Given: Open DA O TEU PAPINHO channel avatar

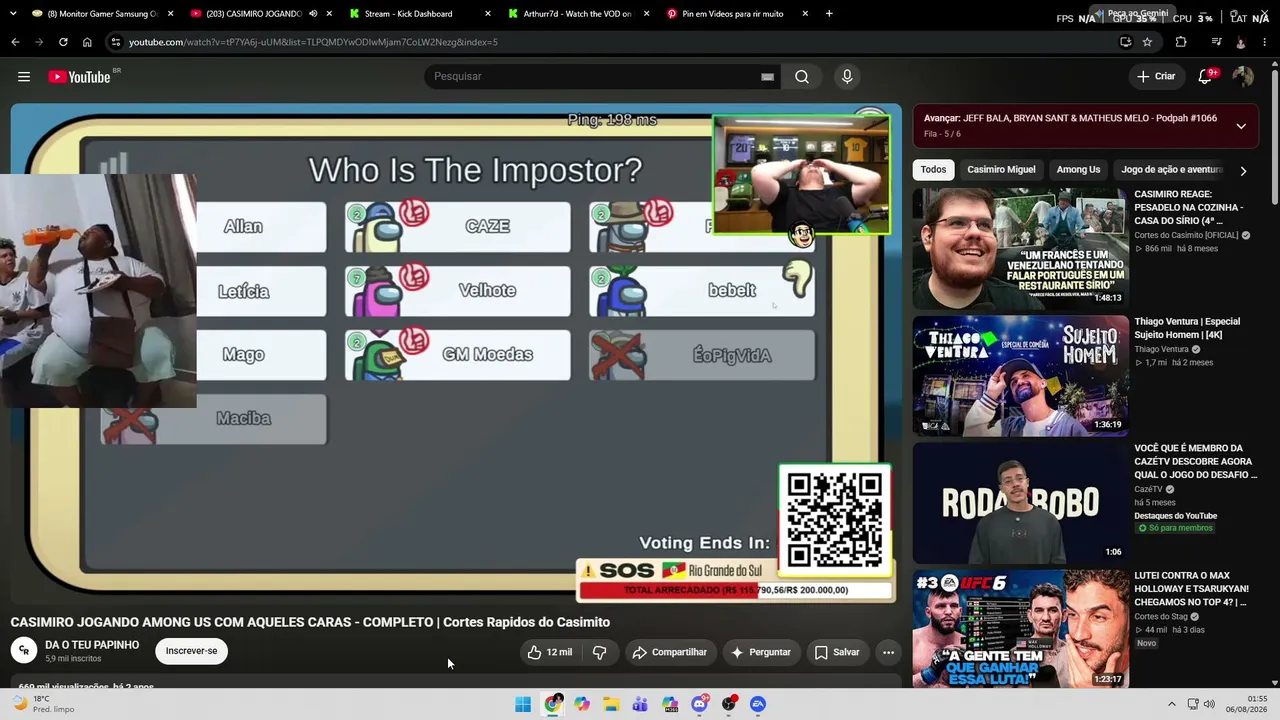Looking at the screenshot, I should click(23, 651).
